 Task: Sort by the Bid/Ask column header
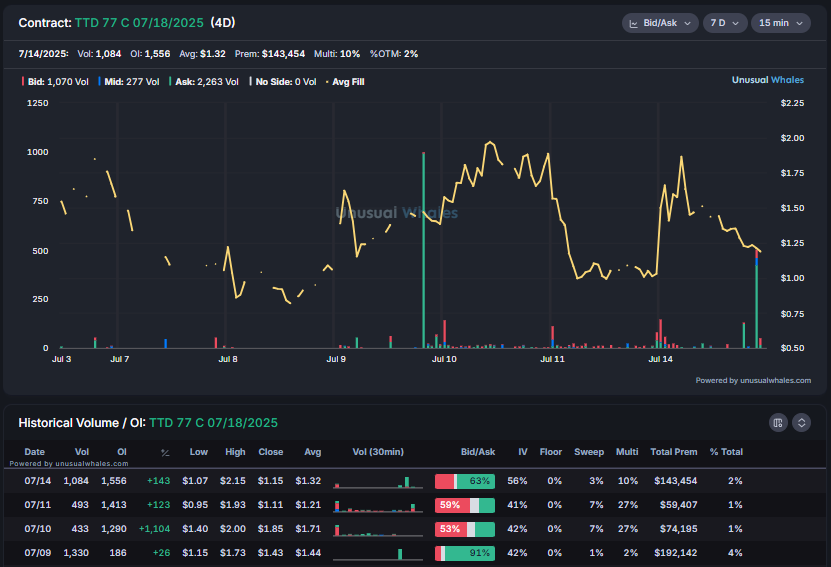(x=478, y=452)
